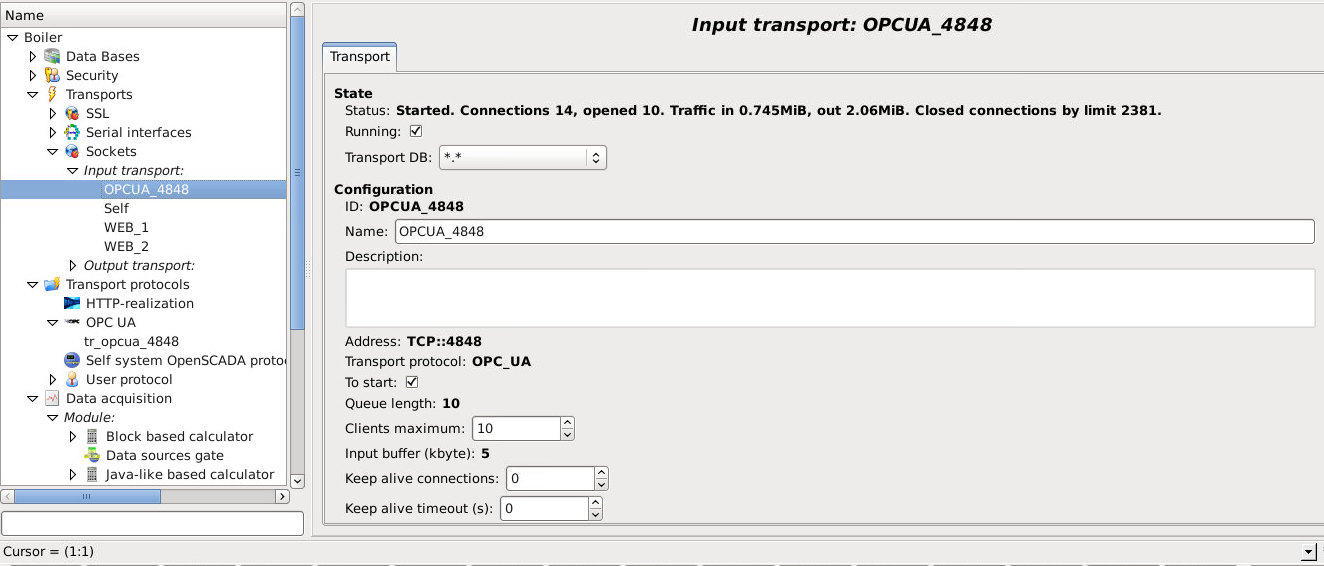Open the Transport DB dropdown
The width and height of the screenshot is (1324, 566).
click(522, 158)
